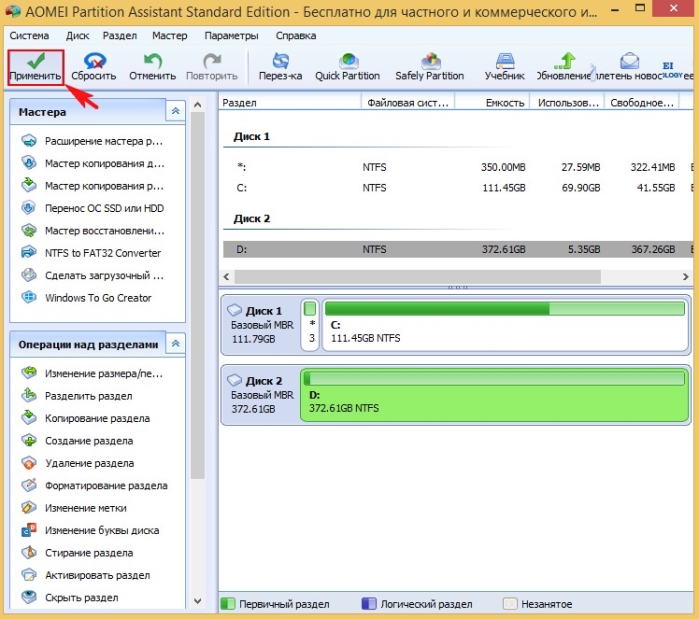
Task: Click left sidebar scroll up arrow
Action: coord(197,105)
